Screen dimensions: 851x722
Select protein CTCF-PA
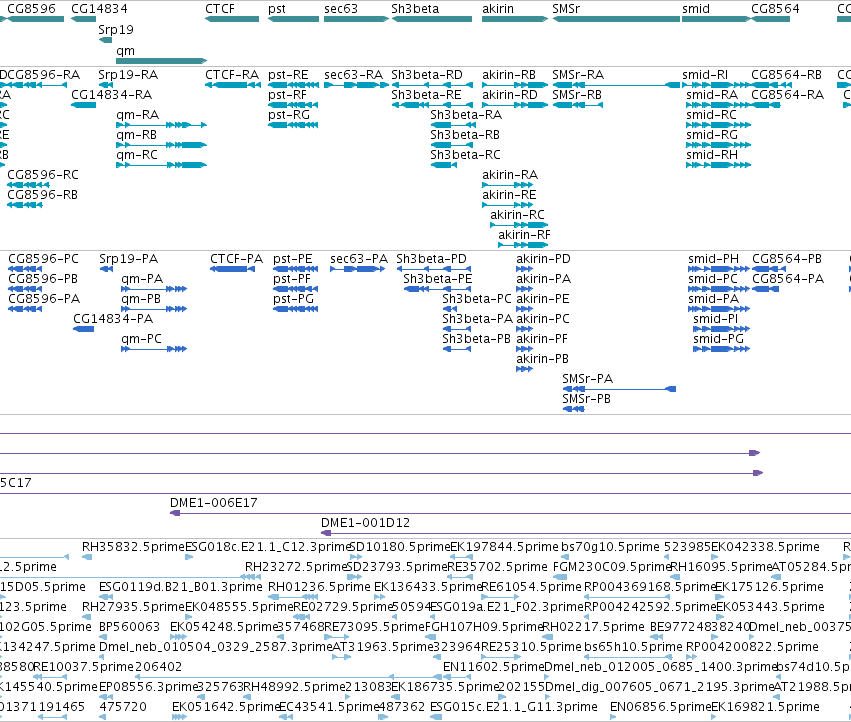tap(232, 269)
